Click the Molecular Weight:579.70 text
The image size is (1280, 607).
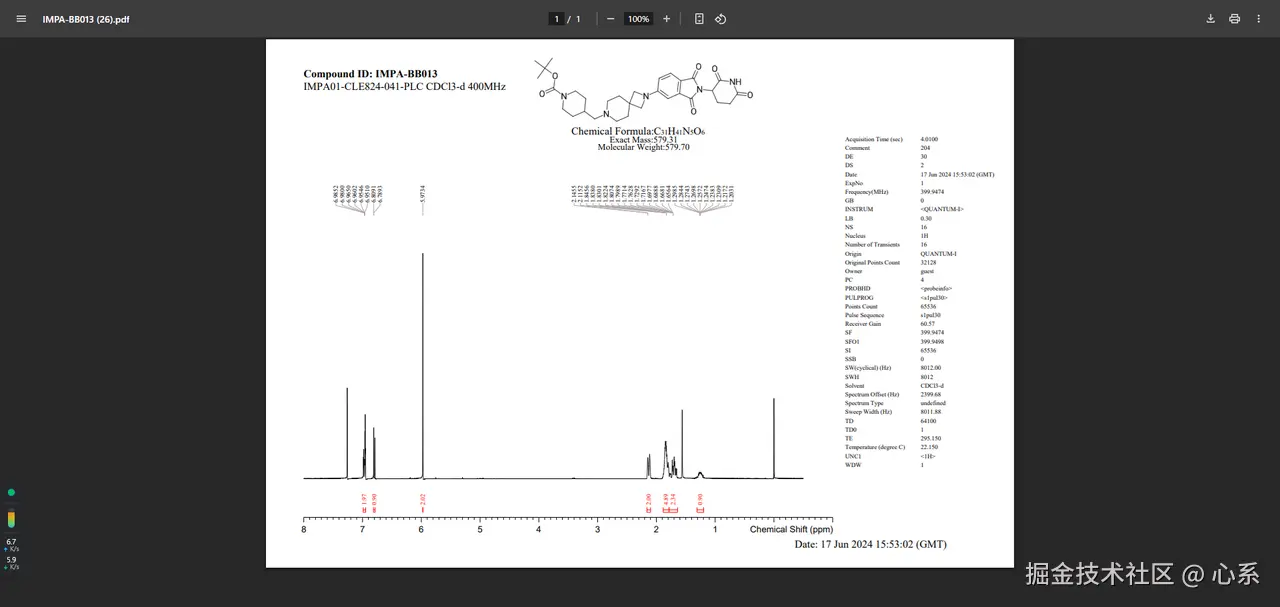click(643, 148)
